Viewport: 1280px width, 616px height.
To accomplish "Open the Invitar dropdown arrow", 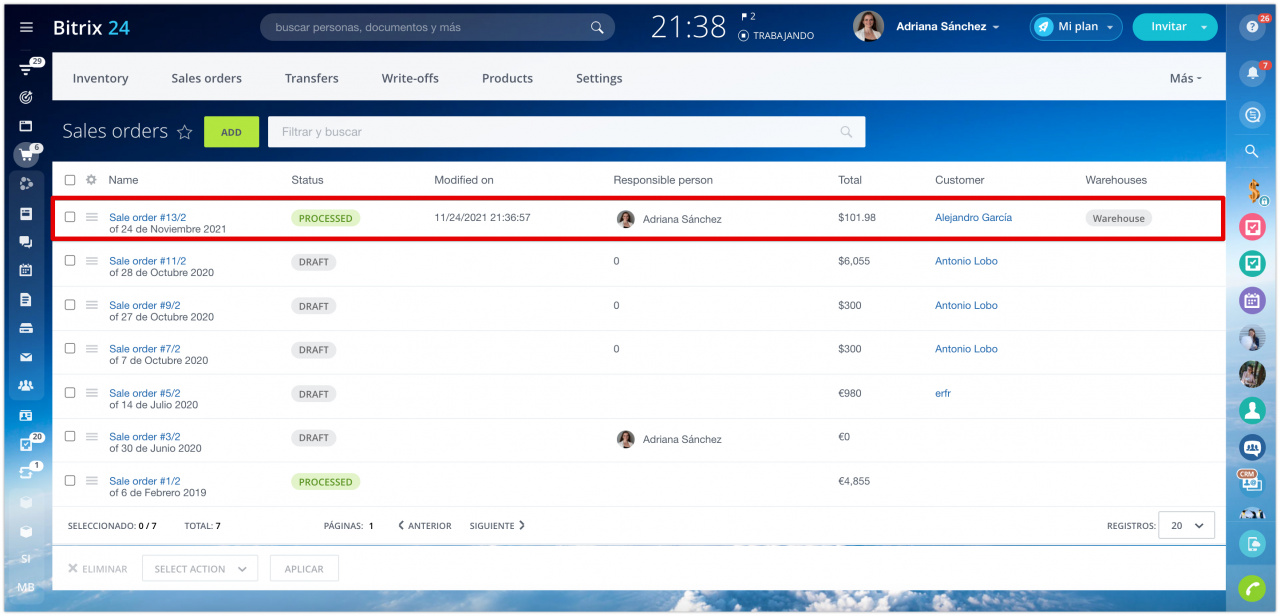I will tap(1204, 27).
